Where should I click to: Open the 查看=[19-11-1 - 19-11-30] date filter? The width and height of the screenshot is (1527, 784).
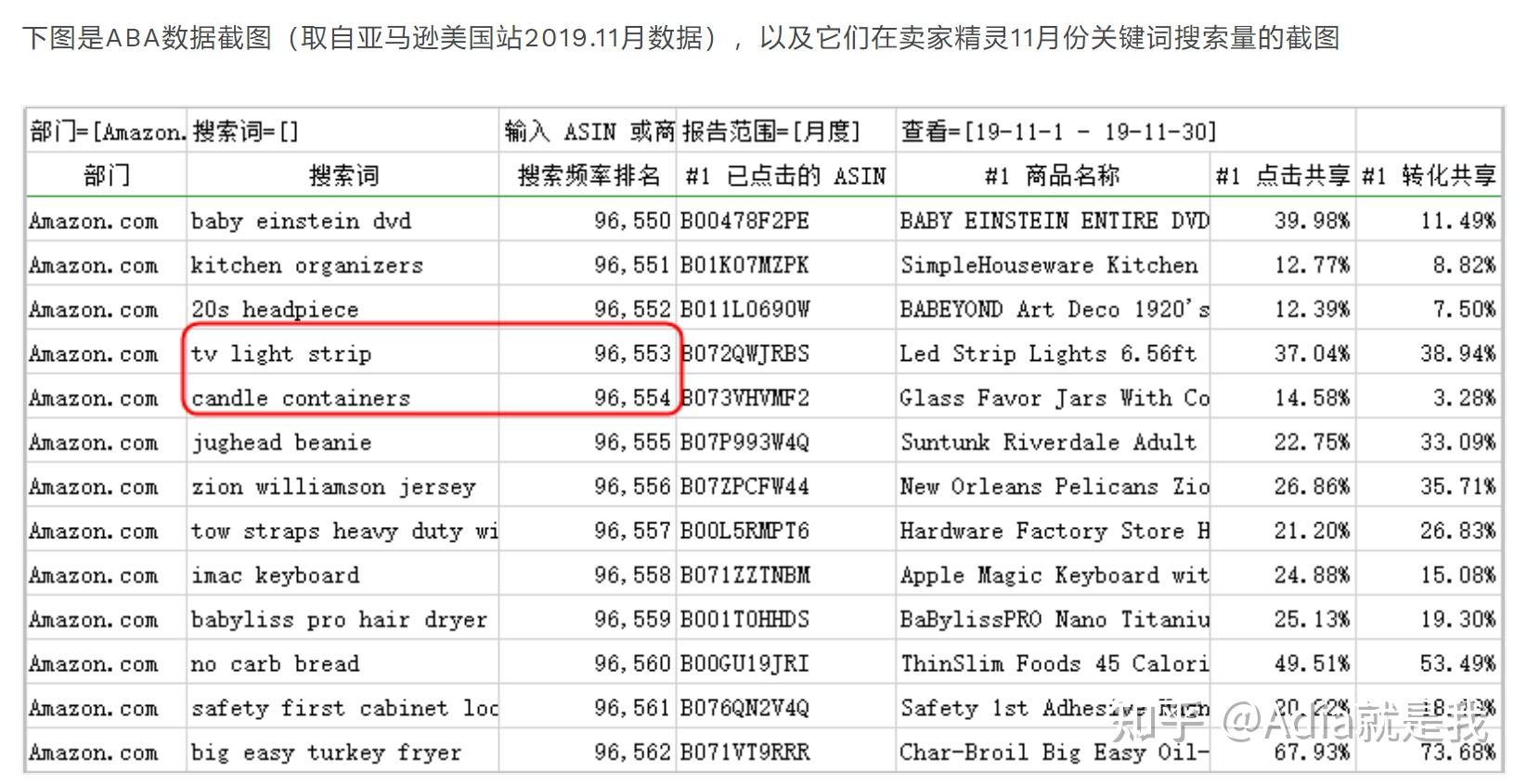(1125, 132)
